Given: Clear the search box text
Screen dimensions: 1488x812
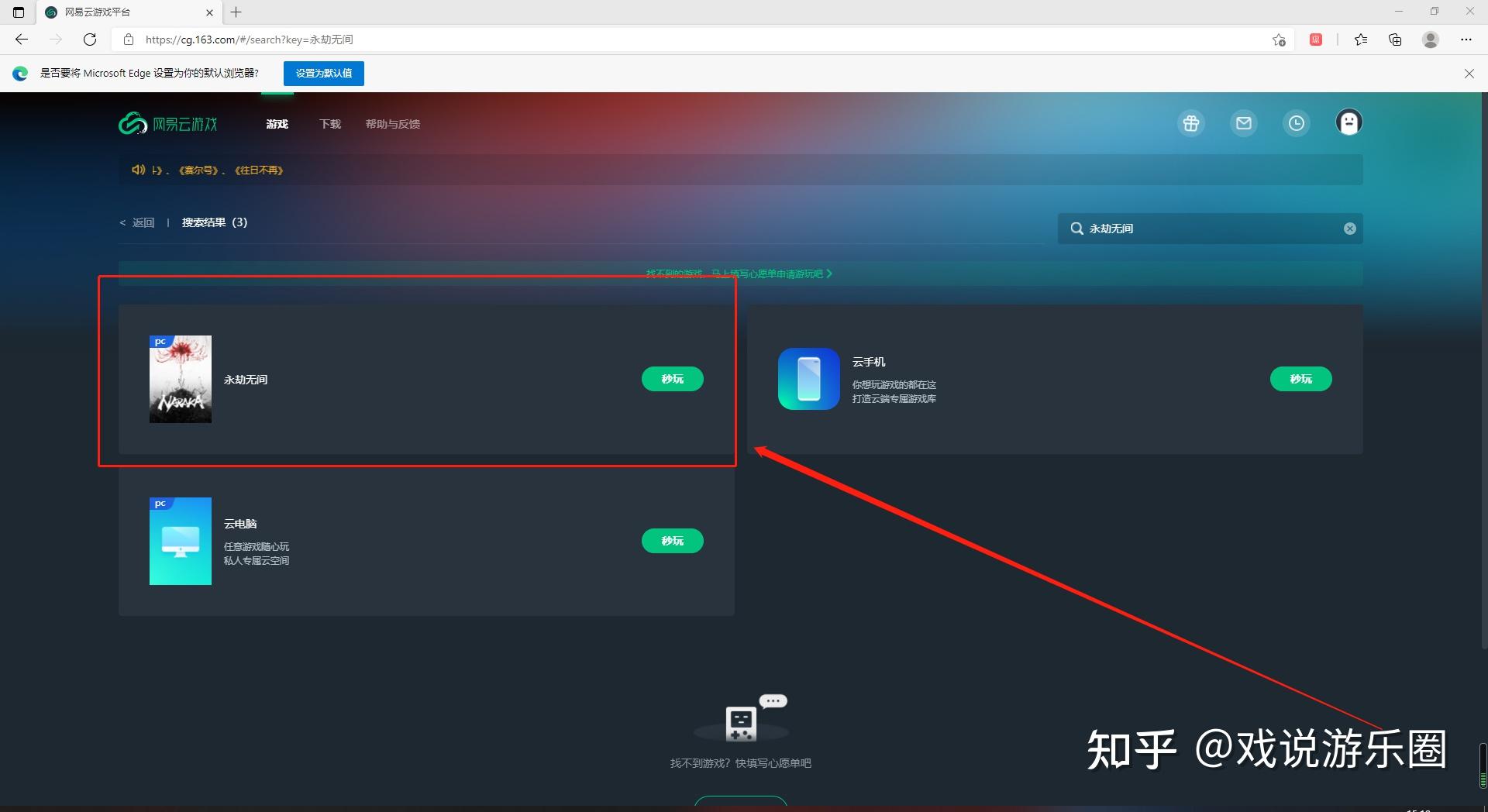Looking at the screenshot, I should (1350, 229).
